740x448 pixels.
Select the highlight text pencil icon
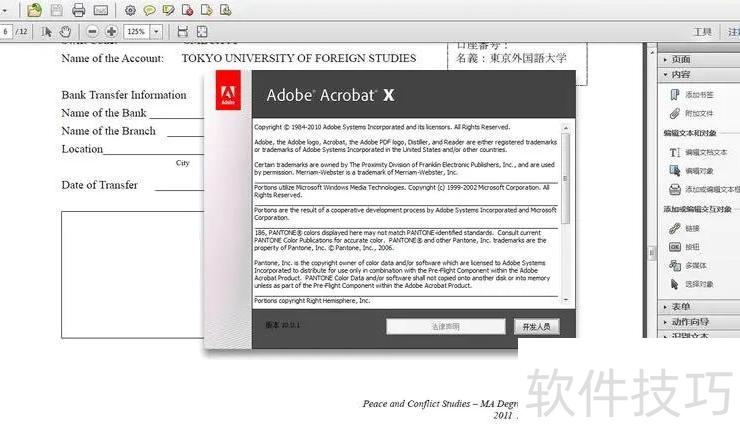(x=168, y=10)
